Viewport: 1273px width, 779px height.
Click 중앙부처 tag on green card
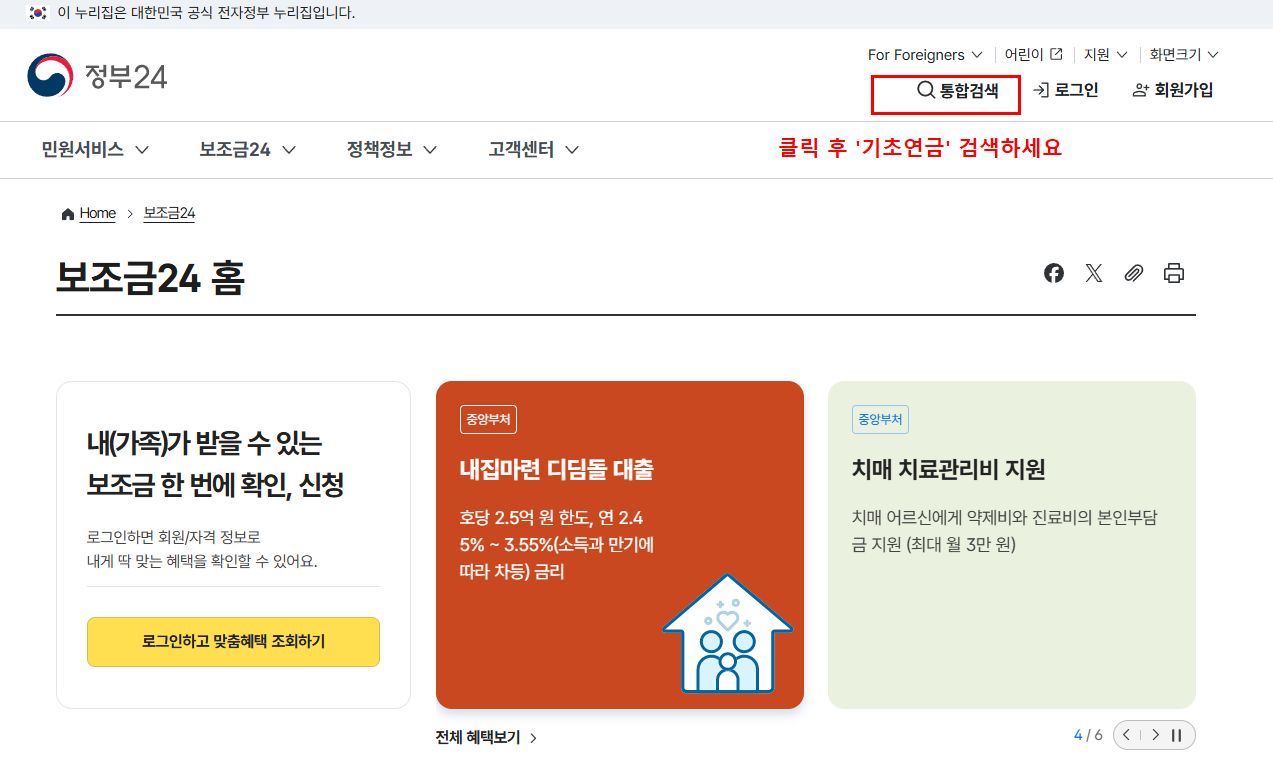tap(880, 420)
